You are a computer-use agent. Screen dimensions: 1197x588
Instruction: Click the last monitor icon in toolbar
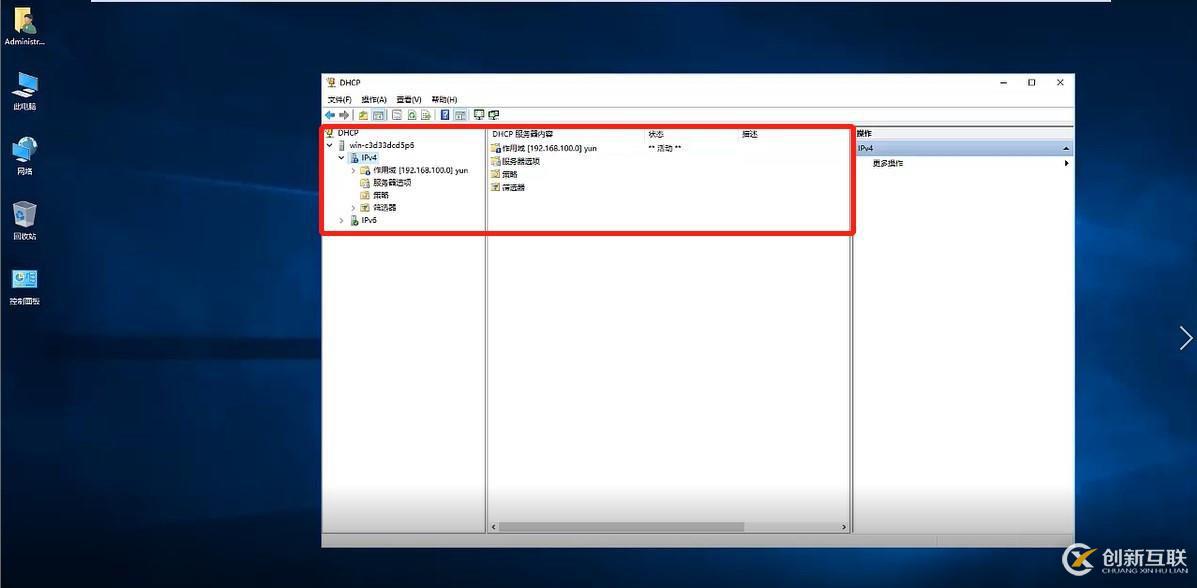494,115
